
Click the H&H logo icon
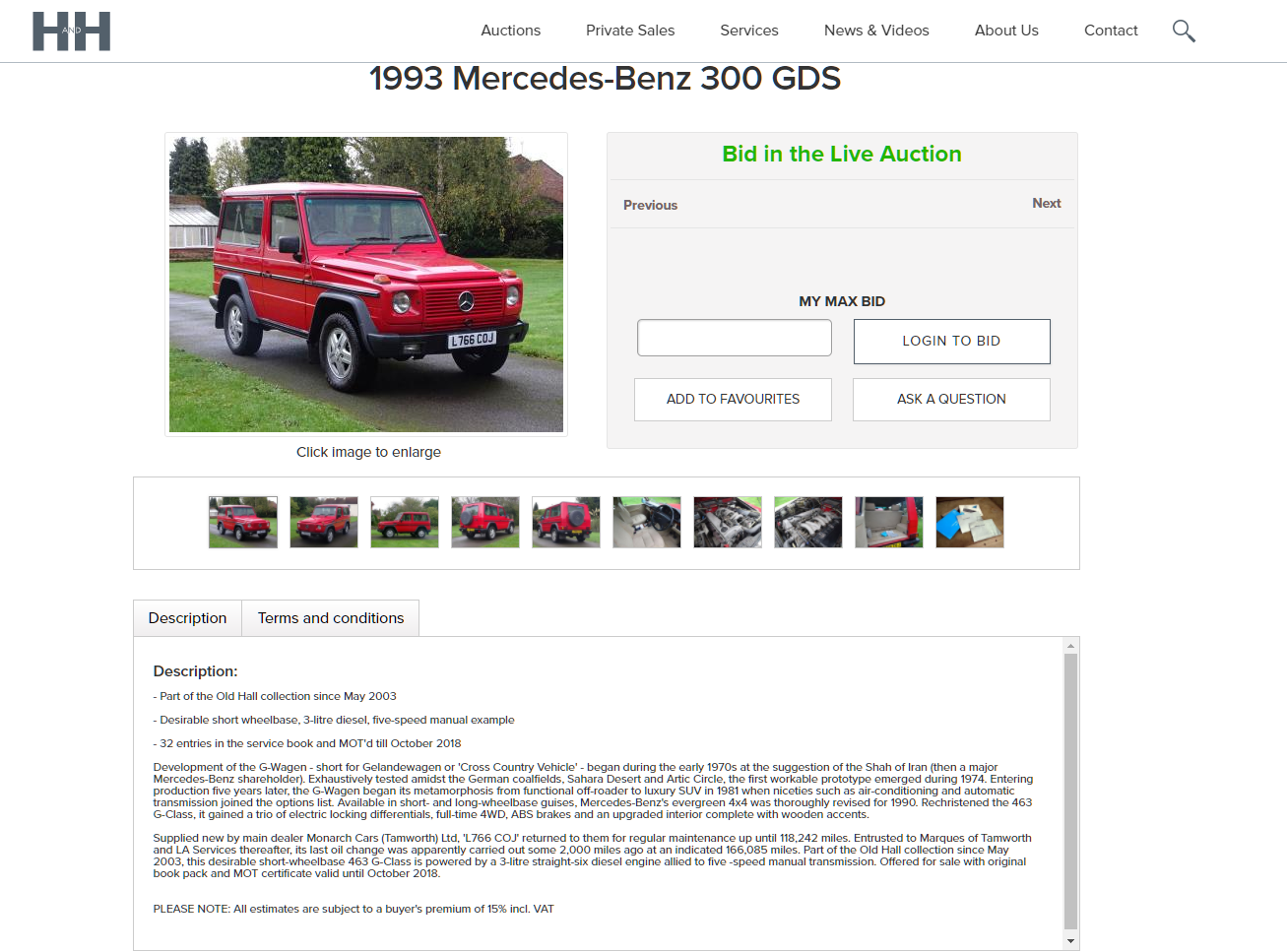pos(71,32)
